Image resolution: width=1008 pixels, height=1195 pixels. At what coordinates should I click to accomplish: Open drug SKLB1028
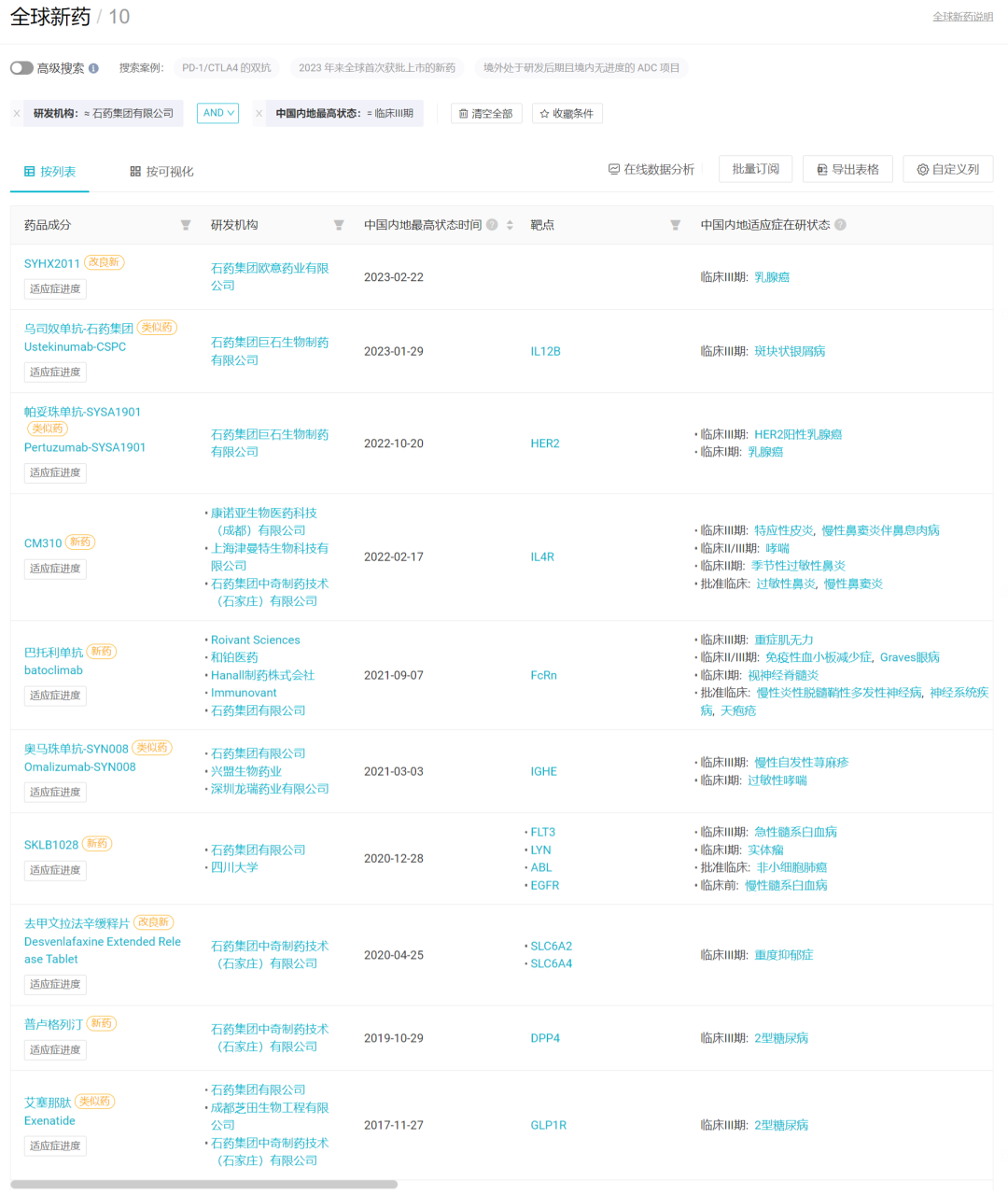coord(51,845)
